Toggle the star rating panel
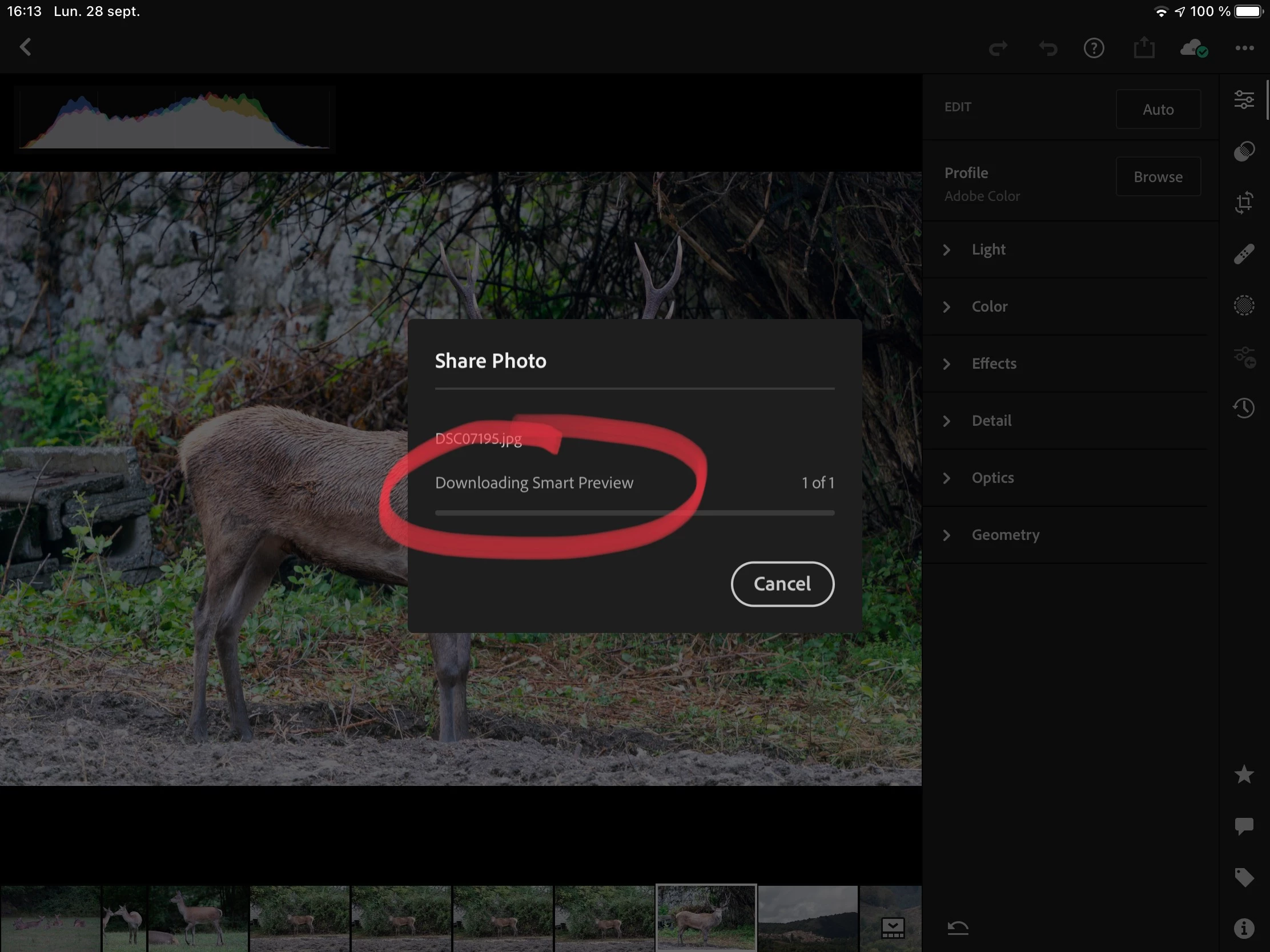Image resolution: width=1270 pixels, height=952 pixels. click(1244, 774)
